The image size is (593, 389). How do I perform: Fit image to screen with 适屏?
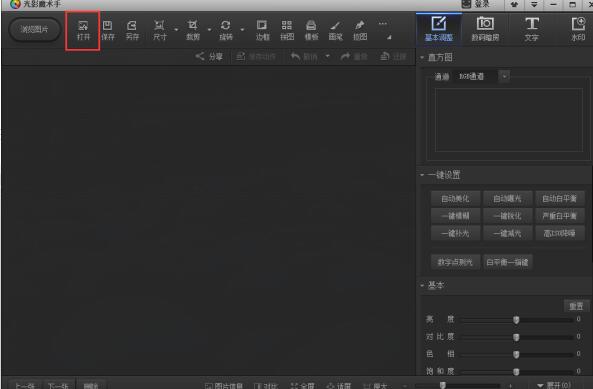[339, 386]
